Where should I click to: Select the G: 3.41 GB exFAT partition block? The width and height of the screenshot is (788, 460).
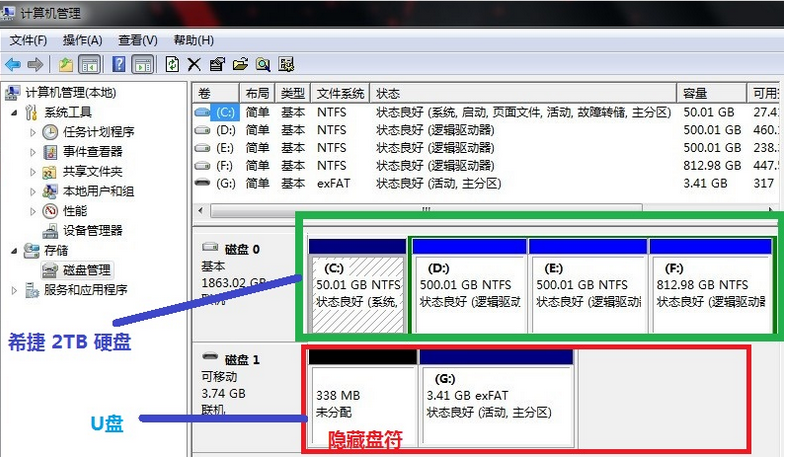coord(496,398)
